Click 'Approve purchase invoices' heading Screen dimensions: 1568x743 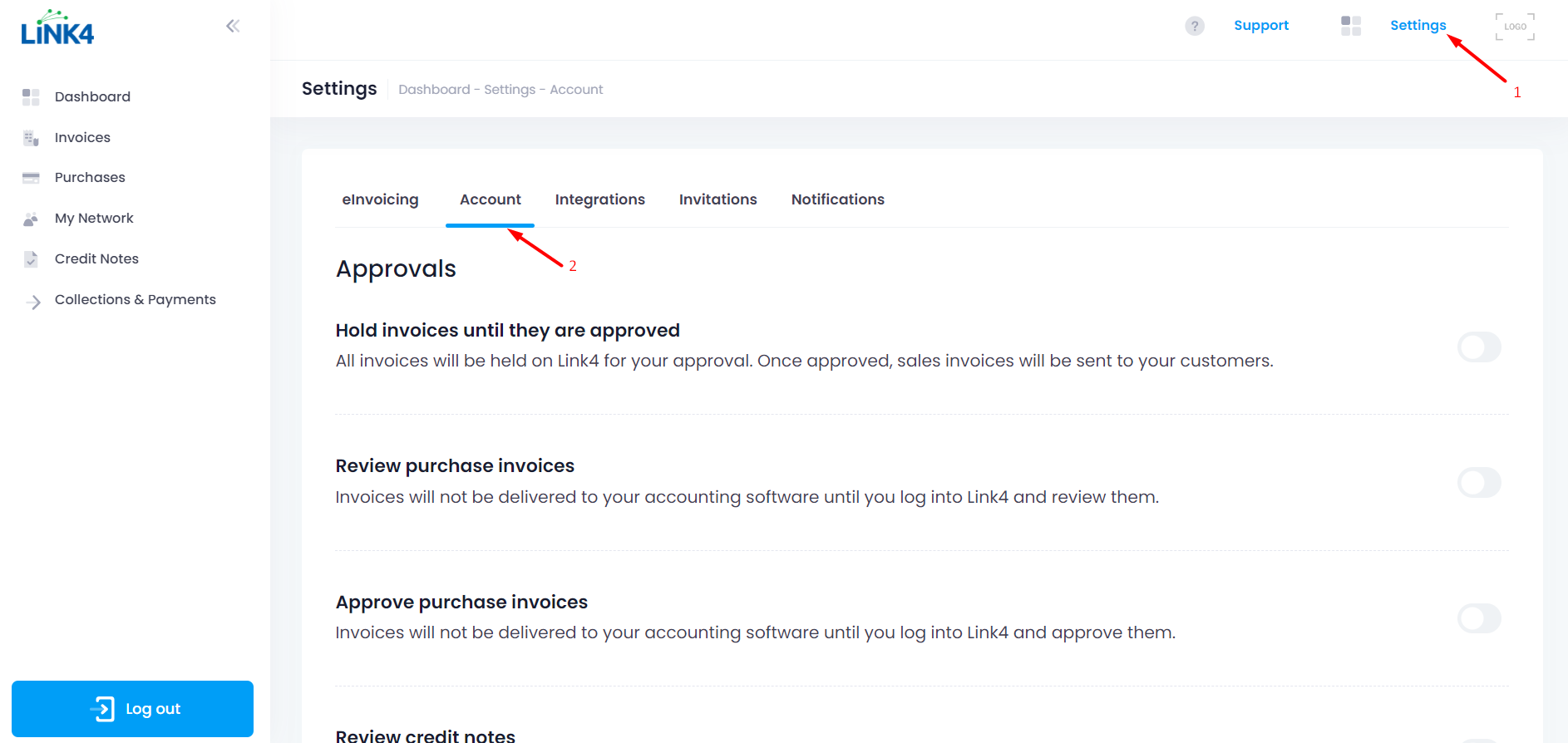point(461,602)
